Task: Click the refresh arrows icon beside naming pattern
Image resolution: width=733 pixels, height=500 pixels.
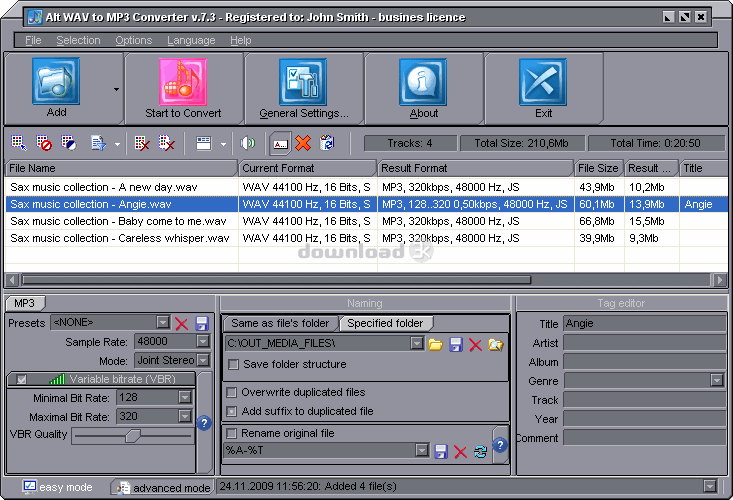Action: pyautogui.click(x=481, y=451)
